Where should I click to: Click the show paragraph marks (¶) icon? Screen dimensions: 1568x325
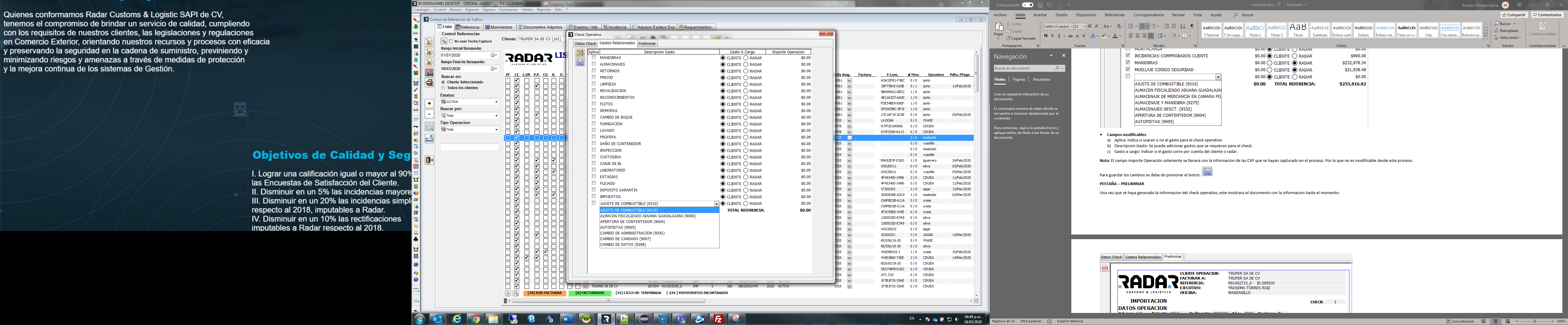click(1192, 26)
